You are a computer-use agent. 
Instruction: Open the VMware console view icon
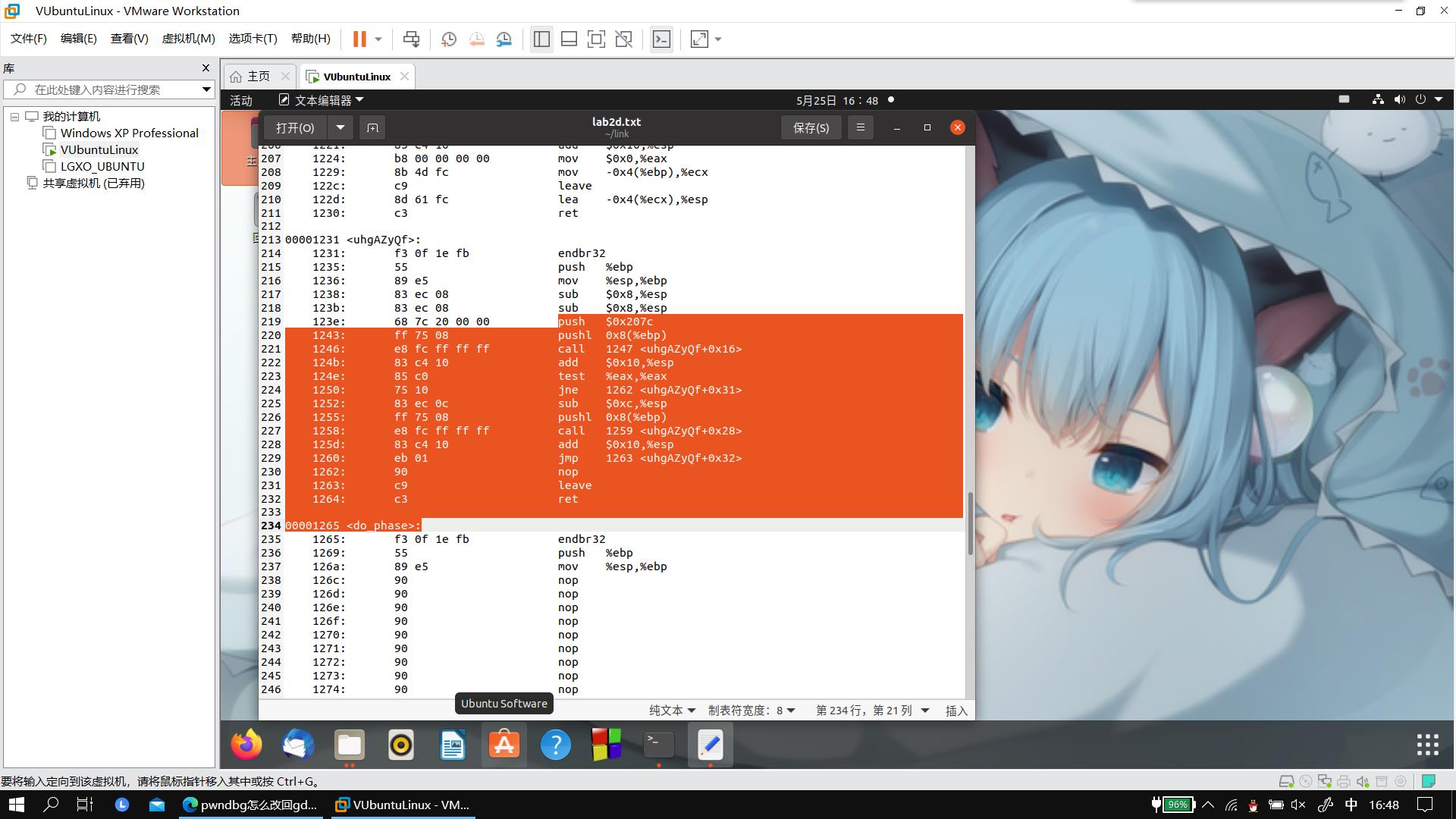click(x=661, y=39)
